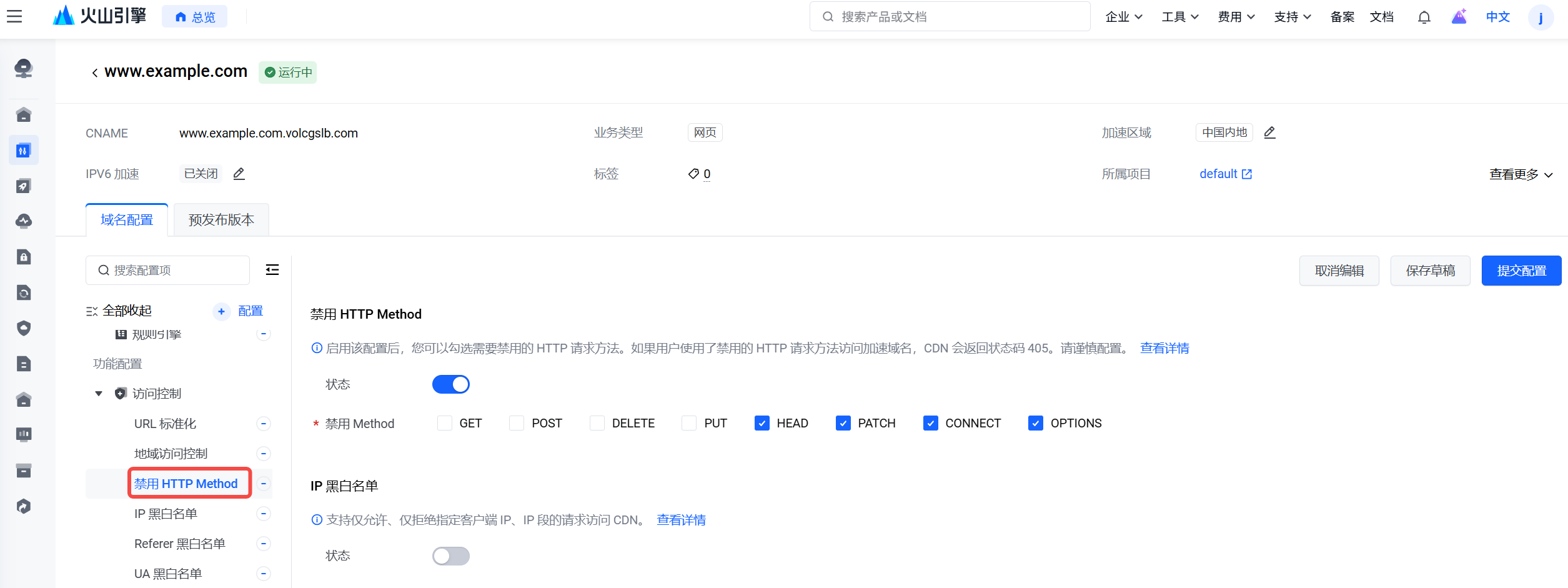Click the 保存草稿 button
This screenshot has width=1568, height=588.
(1431, 271)
